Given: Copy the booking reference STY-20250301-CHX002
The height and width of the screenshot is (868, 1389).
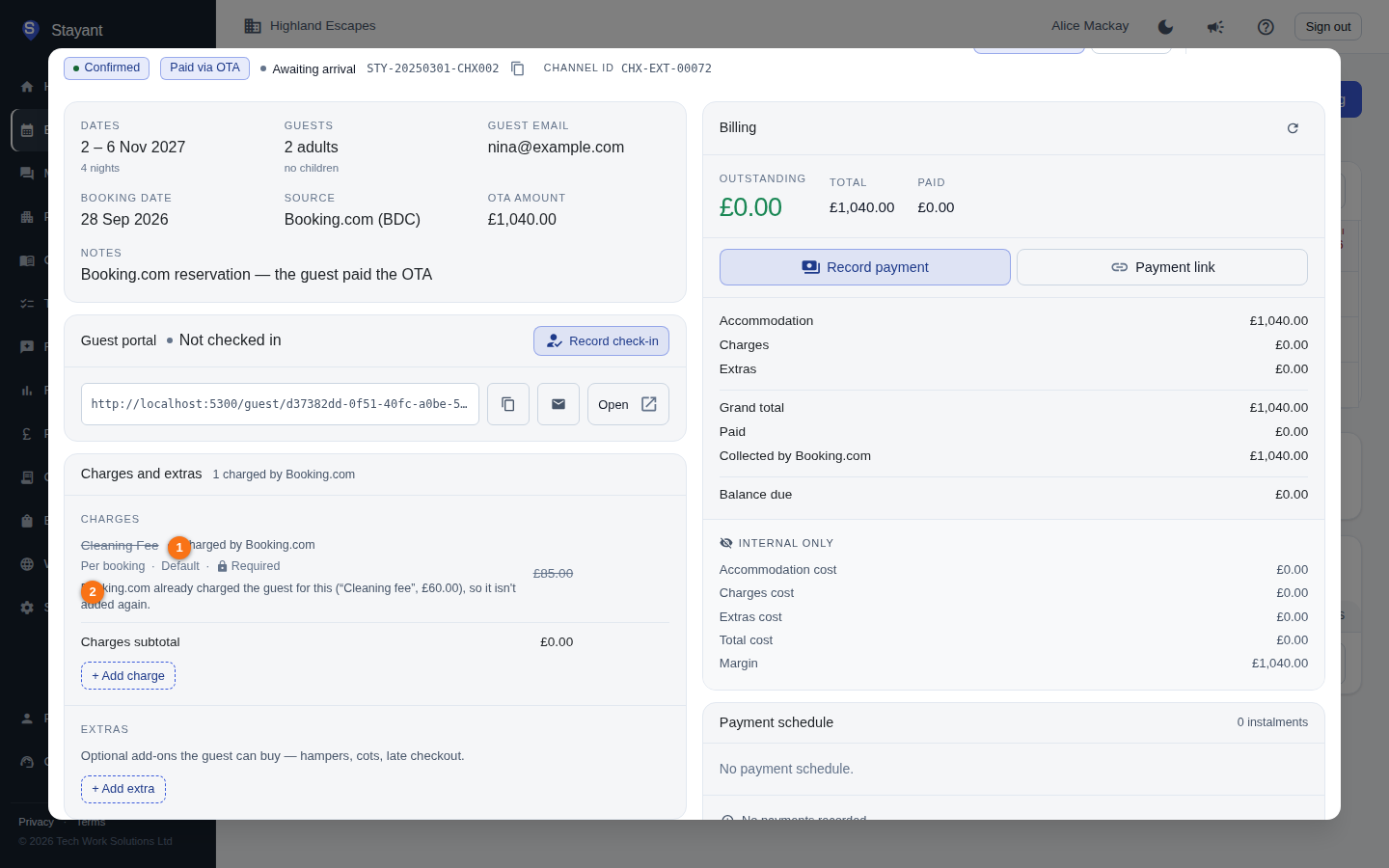Looking at the screenshot, I should [x=518, y=68].
